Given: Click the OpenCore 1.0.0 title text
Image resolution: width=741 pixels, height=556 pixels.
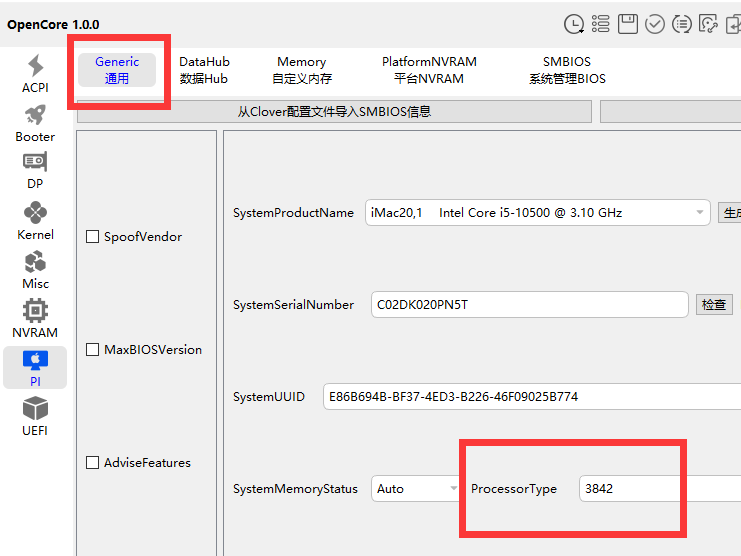Looking at the screenshot, I should [53, 25].
